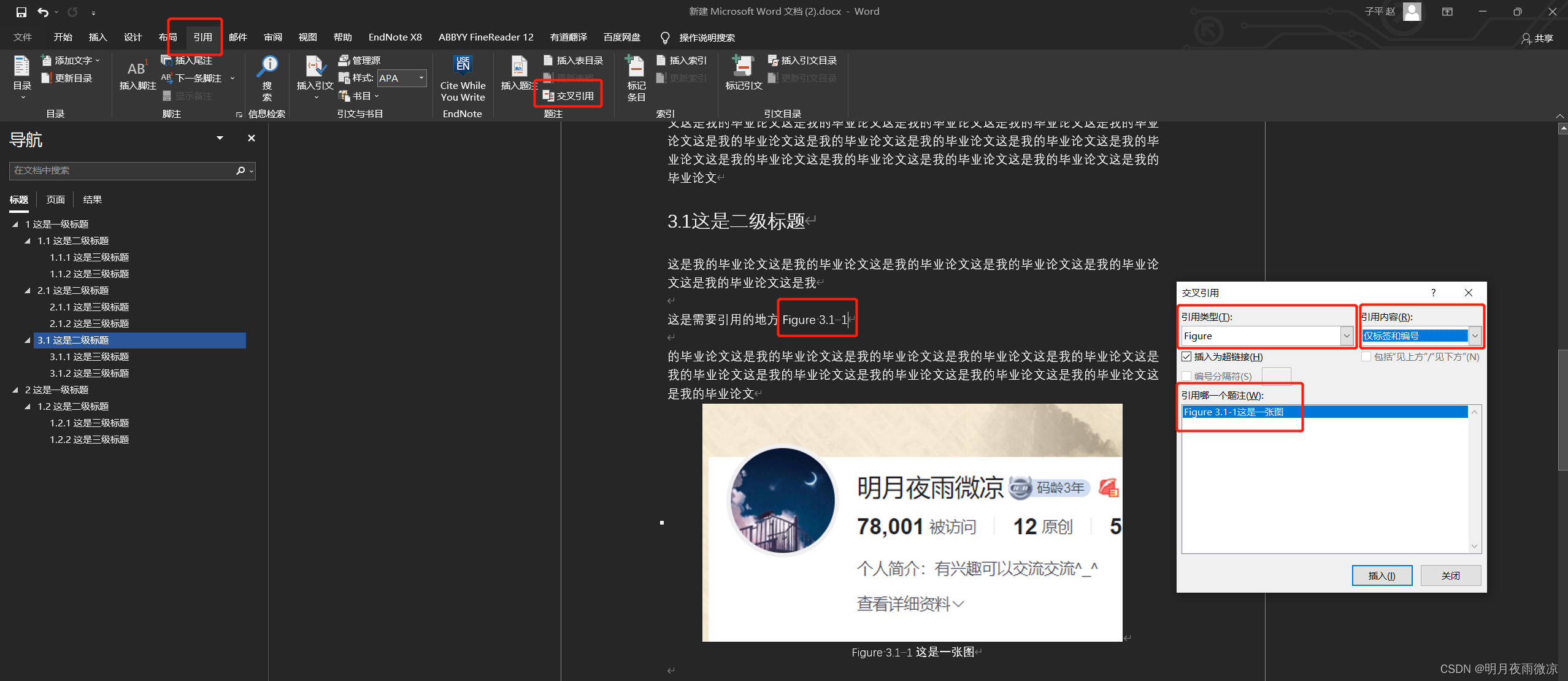Viewport: 1568px width, 681px height.
Task: Collapse the 2.1 这是二级标题 navigation heading
Action: pos(27,290)
